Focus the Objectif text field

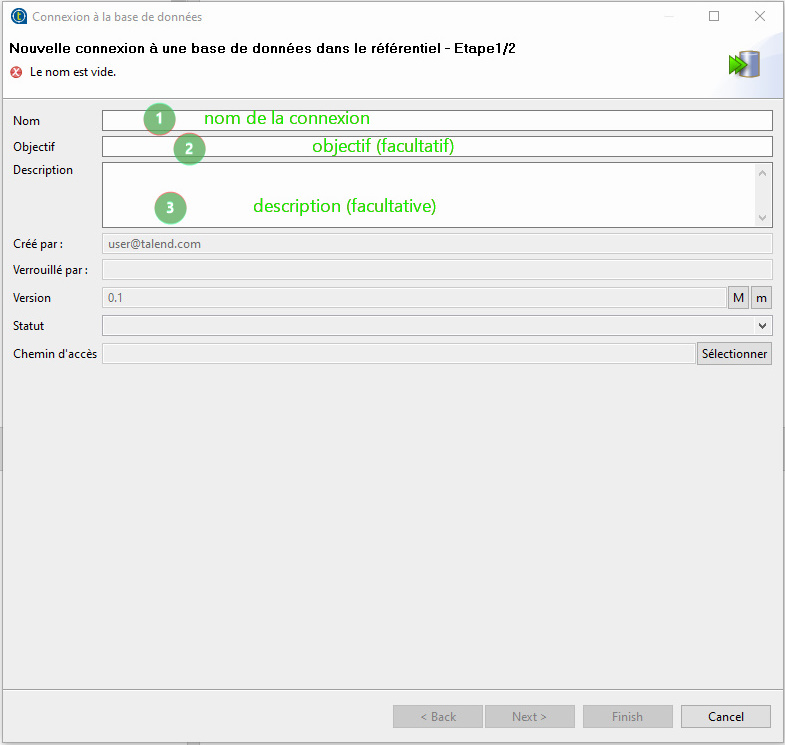click(x=437, y=147)
